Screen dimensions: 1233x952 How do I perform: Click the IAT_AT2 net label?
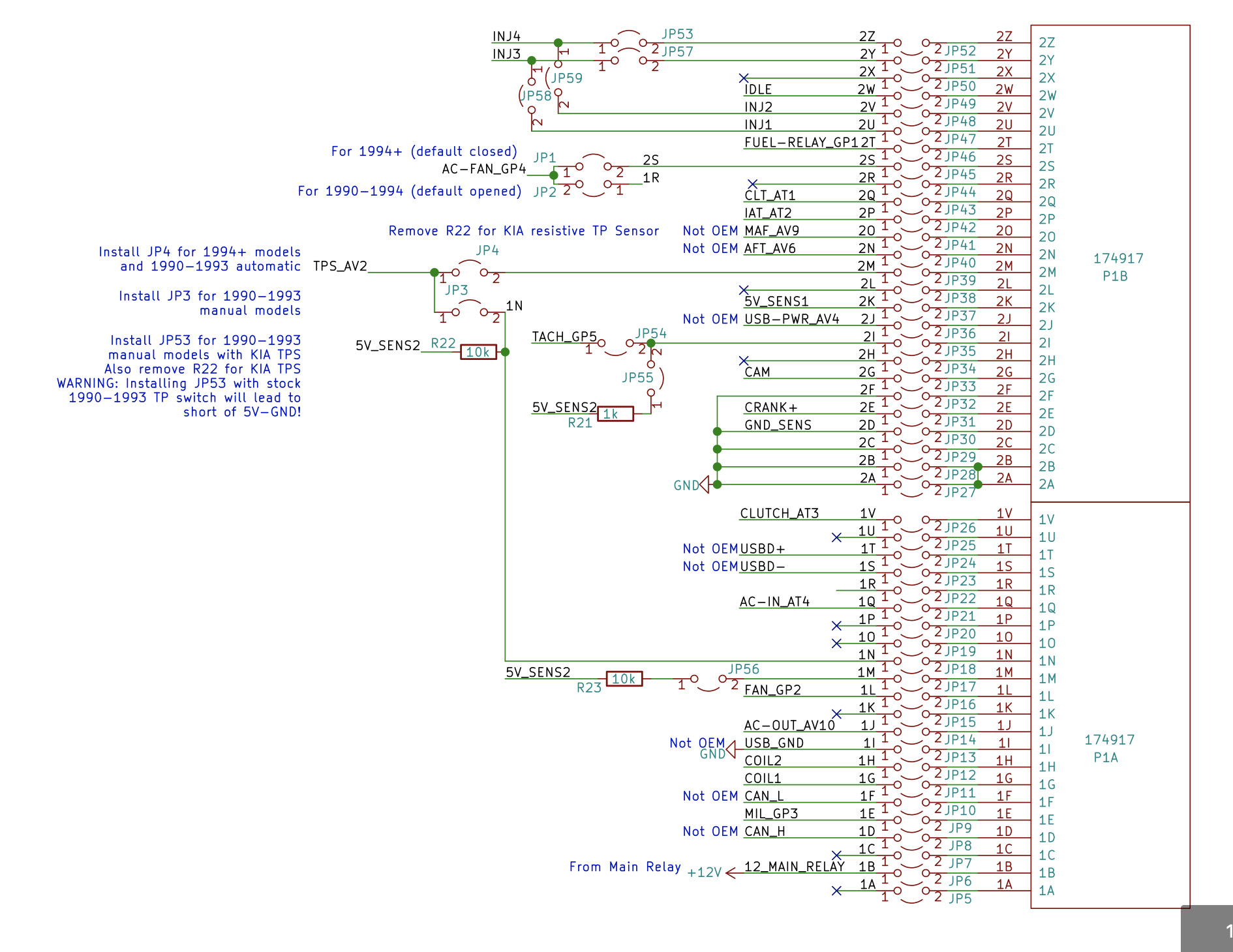click(x=768, y=213)
